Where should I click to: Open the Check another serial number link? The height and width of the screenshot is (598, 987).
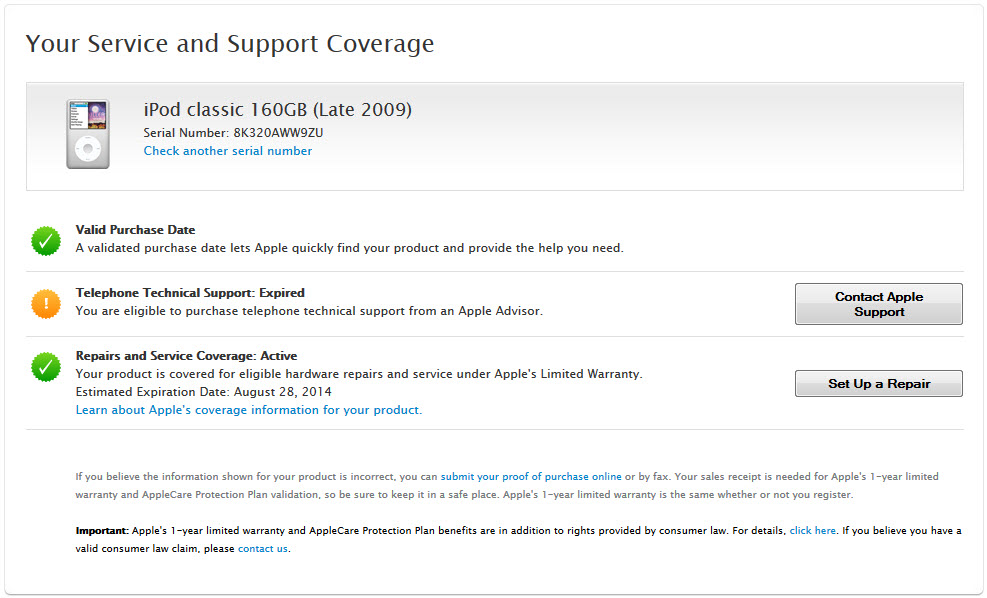tap(227, 151)
